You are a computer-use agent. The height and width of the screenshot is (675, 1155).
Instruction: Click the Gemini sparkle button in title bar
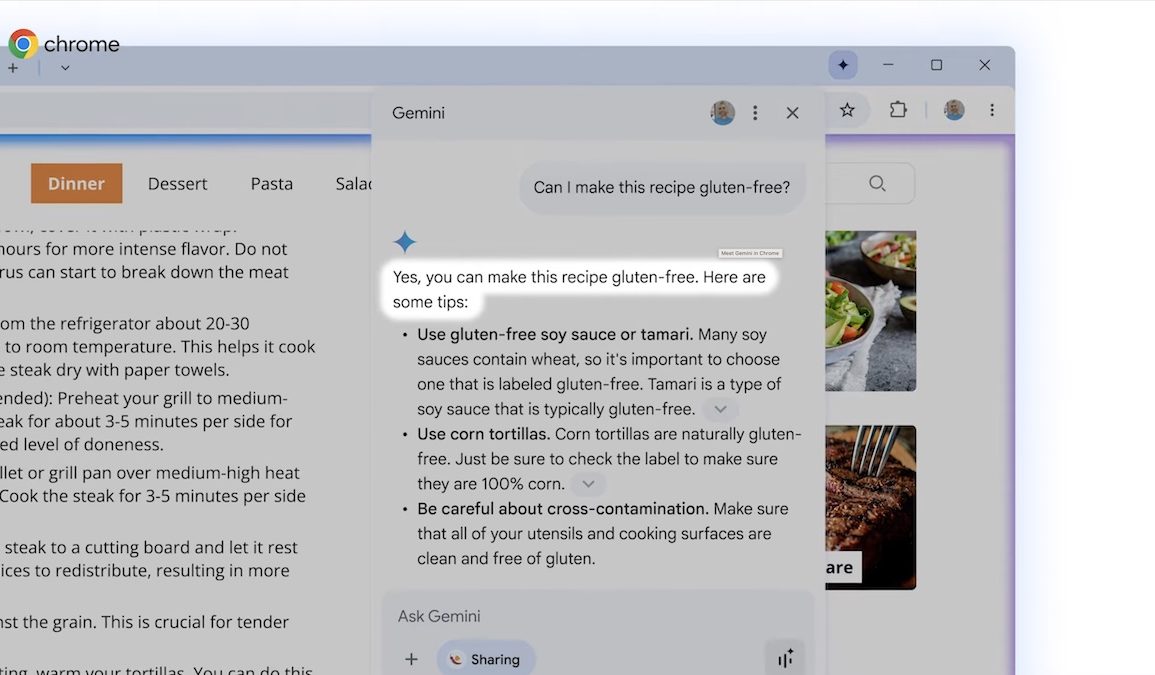(842, 65)
